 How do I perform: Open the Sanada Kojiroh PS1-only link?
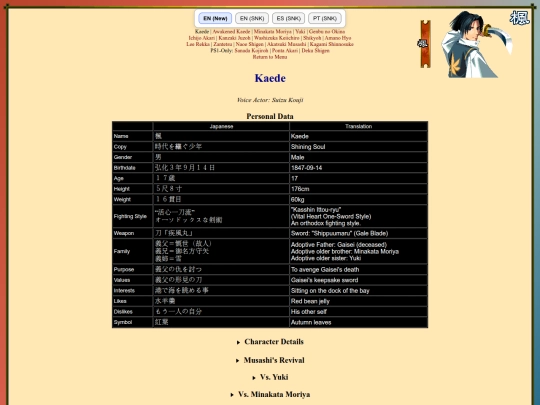coord(251,51)
